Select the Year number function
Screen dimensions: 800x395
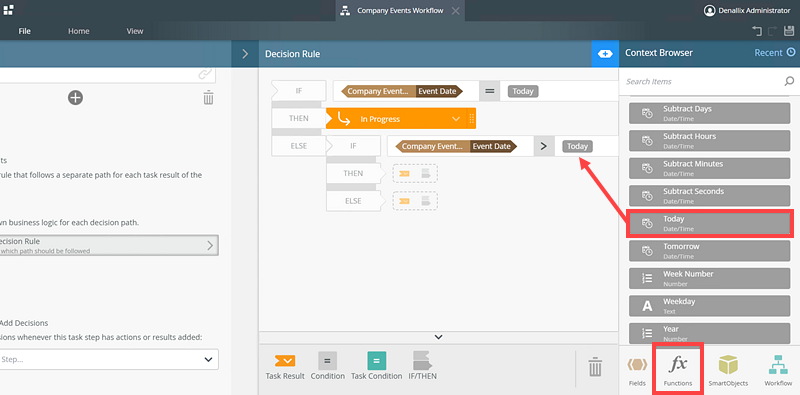coord(709,333)
